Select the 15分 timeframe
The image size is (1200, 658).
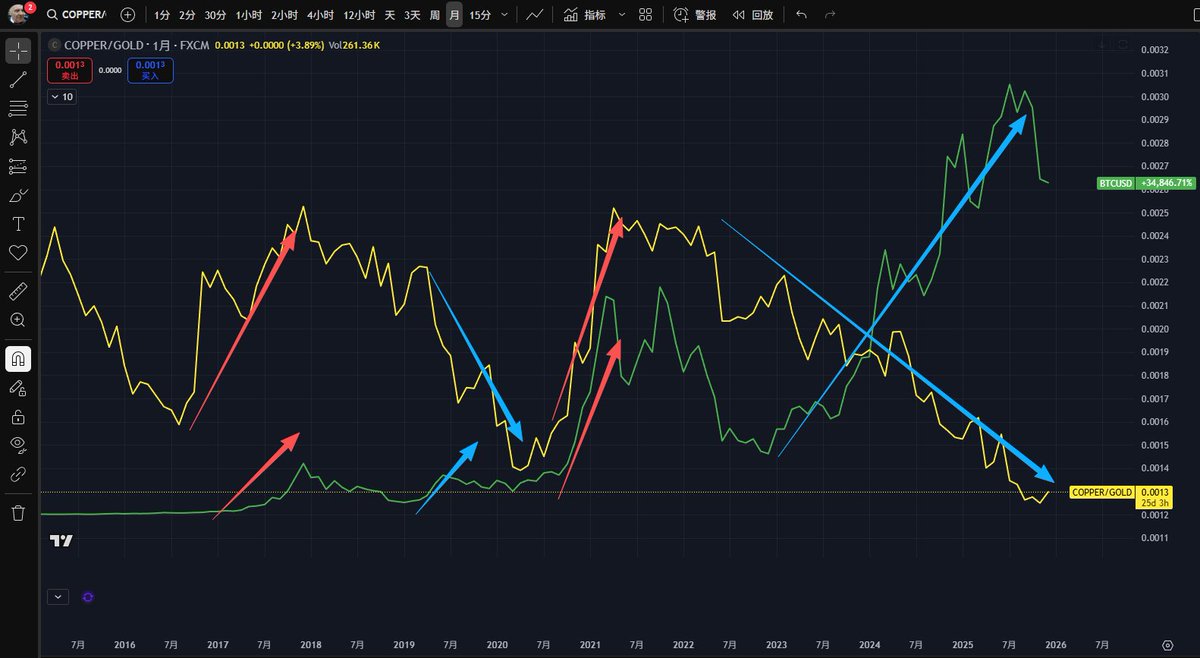[x=480, y=15]
